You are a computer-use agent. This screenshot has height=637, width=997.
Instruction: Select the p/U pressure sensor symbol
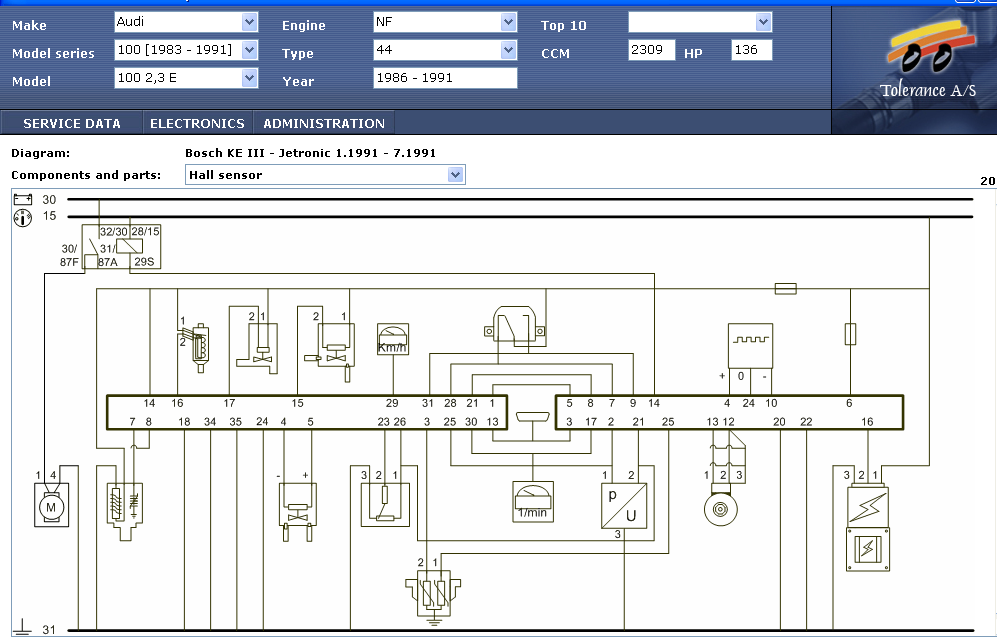[x=624, y=505]
